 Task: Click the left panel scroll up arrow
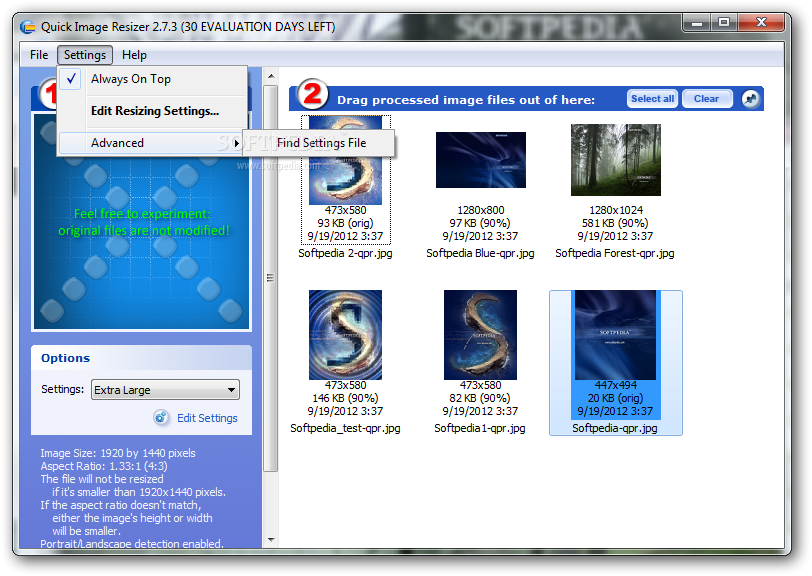[271, 76]
